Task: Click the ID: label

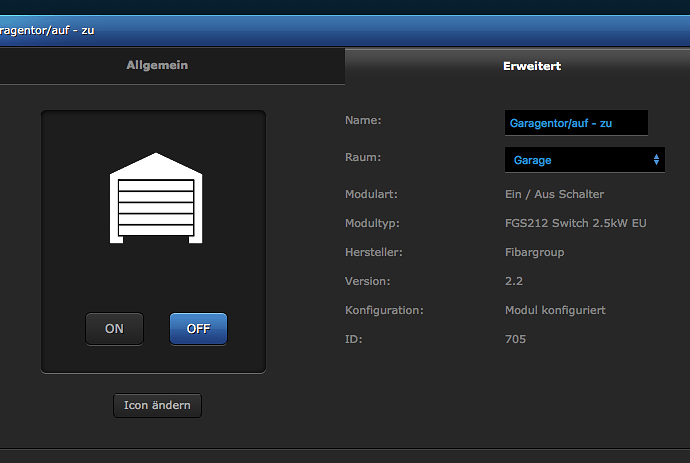Action: (x=353, y=339)
